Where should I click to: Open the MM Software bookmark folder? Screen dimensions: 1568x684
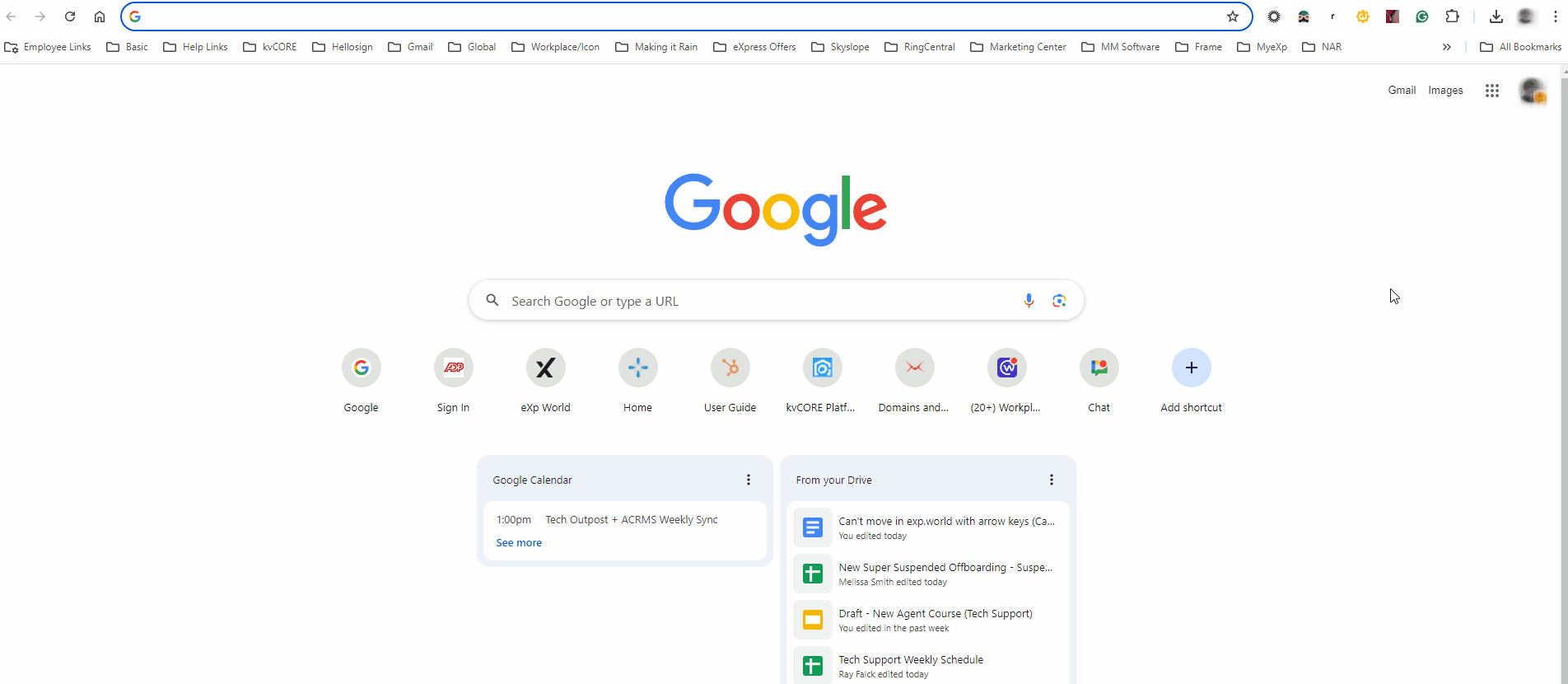[1121, 47]
